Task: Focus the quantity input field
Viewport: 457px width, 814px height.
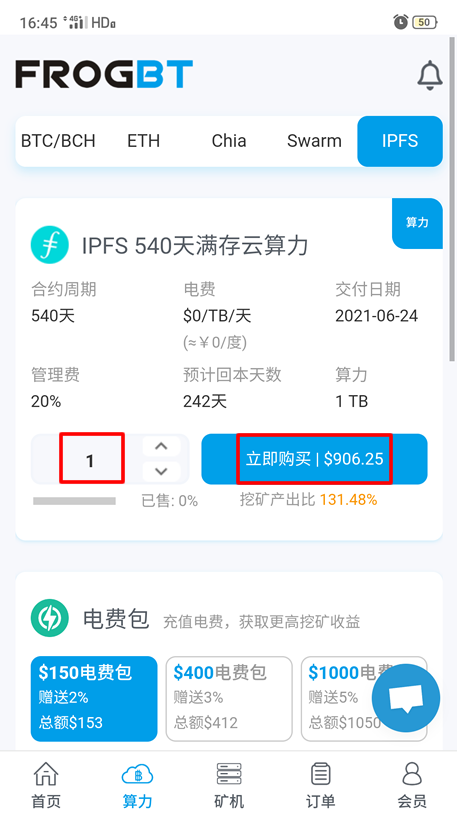Action: [x=90, y=459]
